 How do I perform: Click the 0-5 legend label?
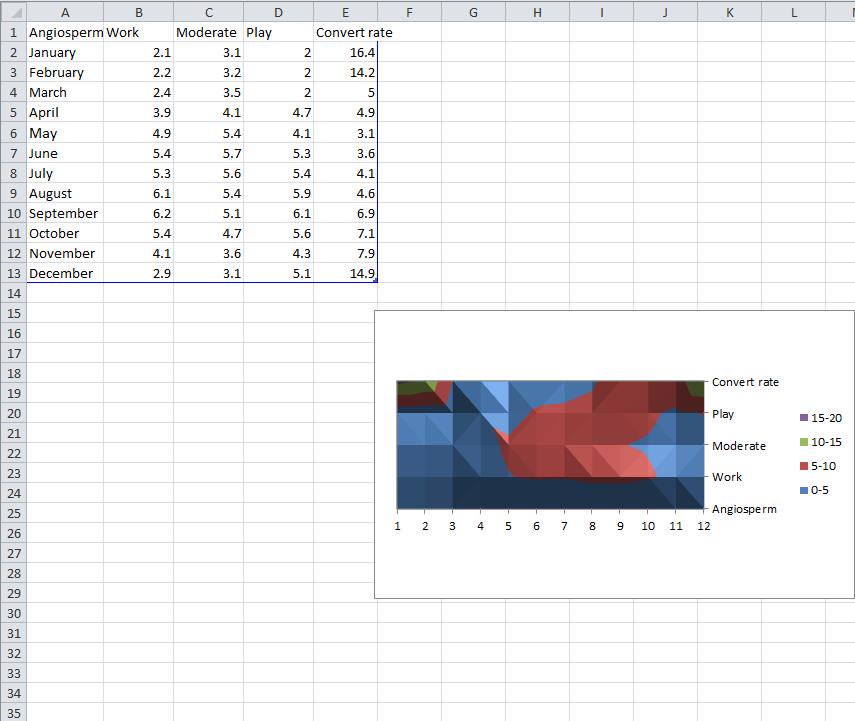point(820,490)
